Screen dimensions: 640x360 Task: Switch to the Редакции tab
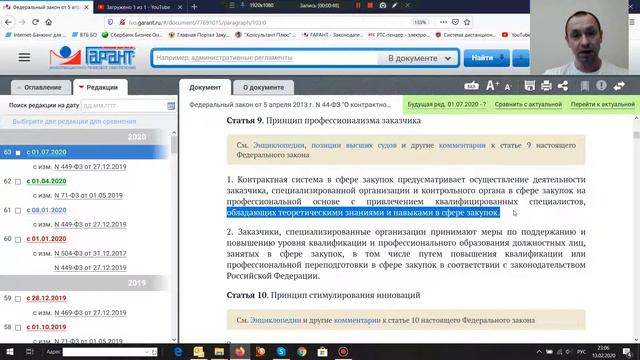[100, 87]
